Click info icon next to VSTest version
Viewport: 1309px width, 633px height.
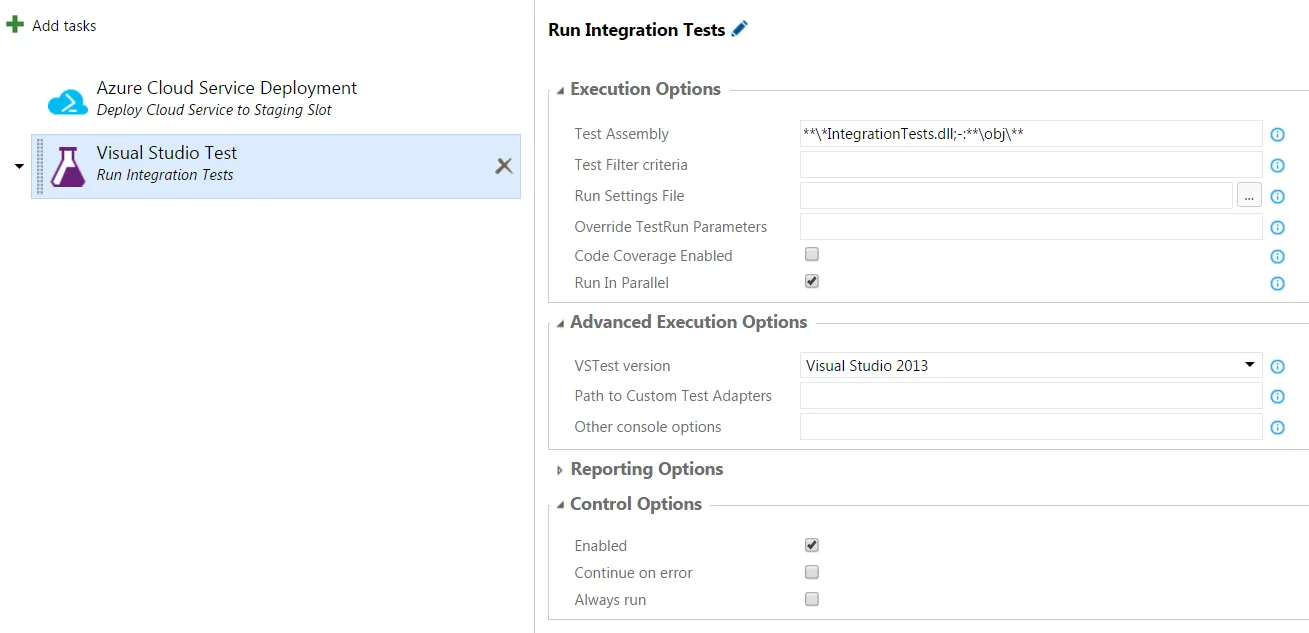[x=1277, y=367]
